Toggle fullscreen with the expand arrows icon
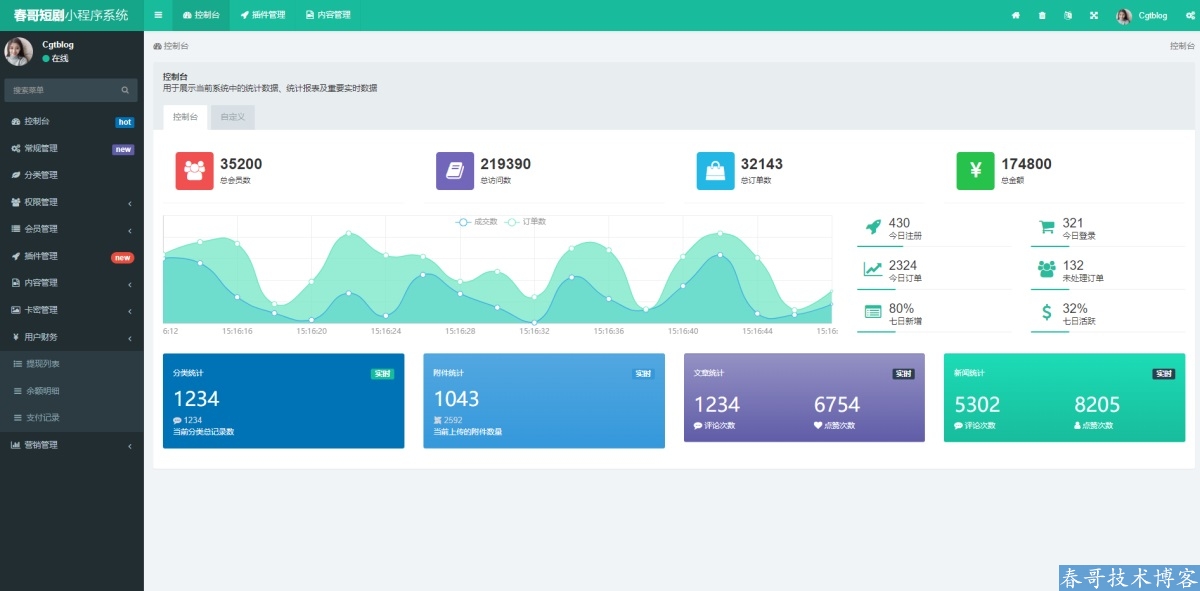Image resolution: width=1200 pixels, height=591 pixels. [1093, 15]
